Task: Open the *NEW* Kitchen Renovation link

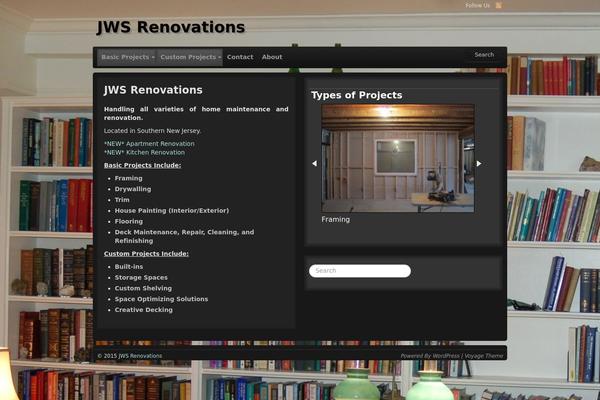Action: (x=144, y=152)
